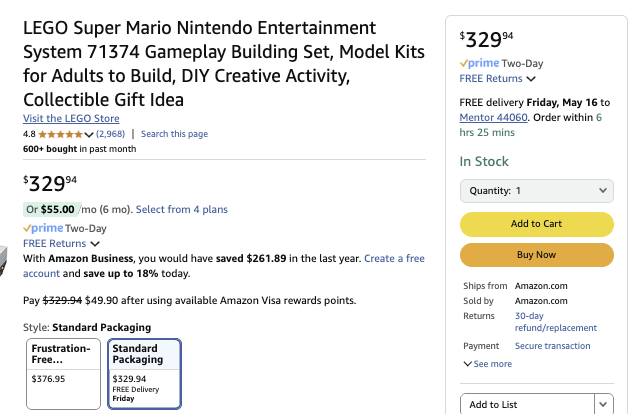Open rating breakdown chevron beside stars

click(90, 134)
